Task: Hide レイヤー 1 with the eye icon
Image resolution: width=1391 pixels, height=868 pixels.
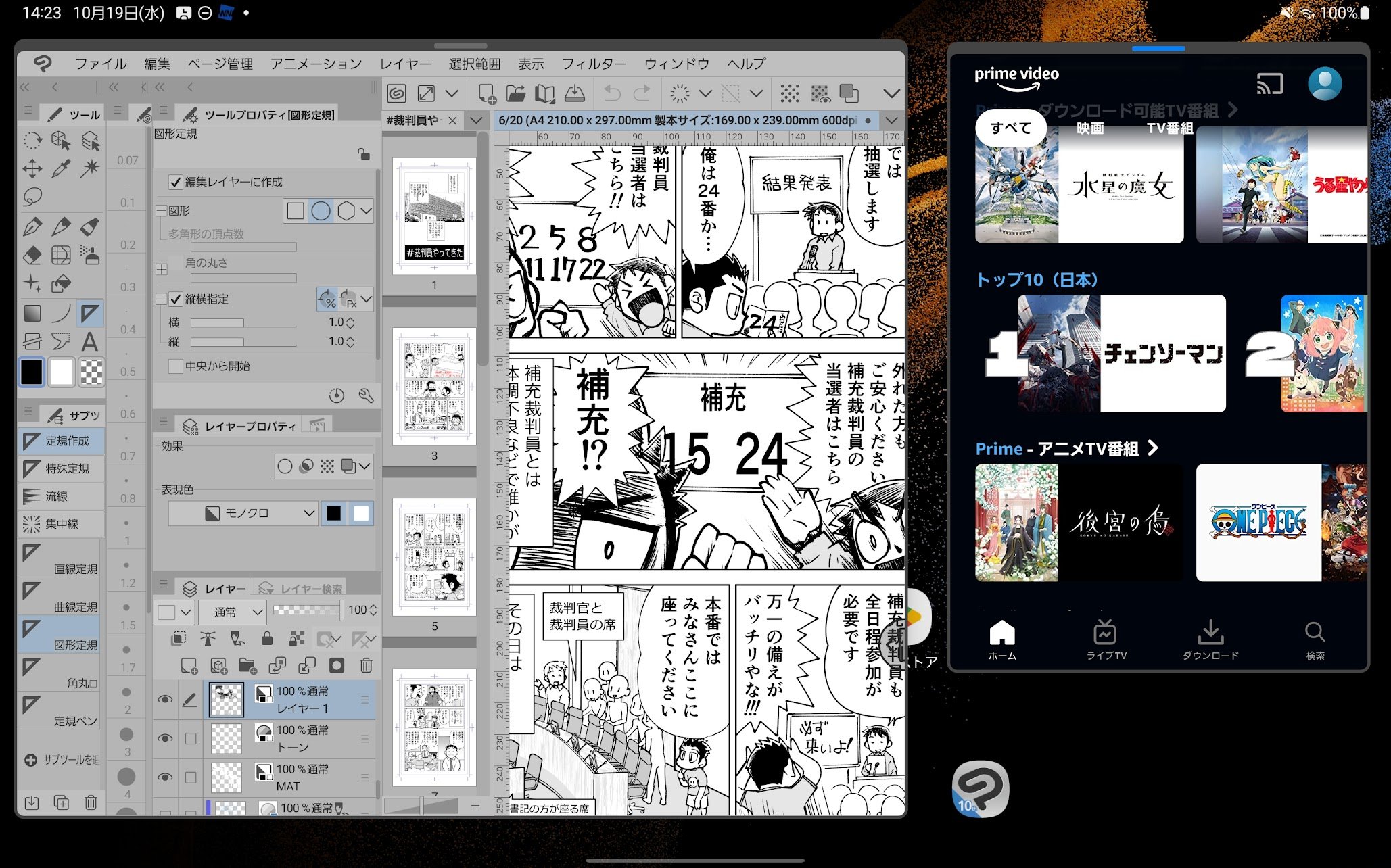Action: click(x=164, y=699)
